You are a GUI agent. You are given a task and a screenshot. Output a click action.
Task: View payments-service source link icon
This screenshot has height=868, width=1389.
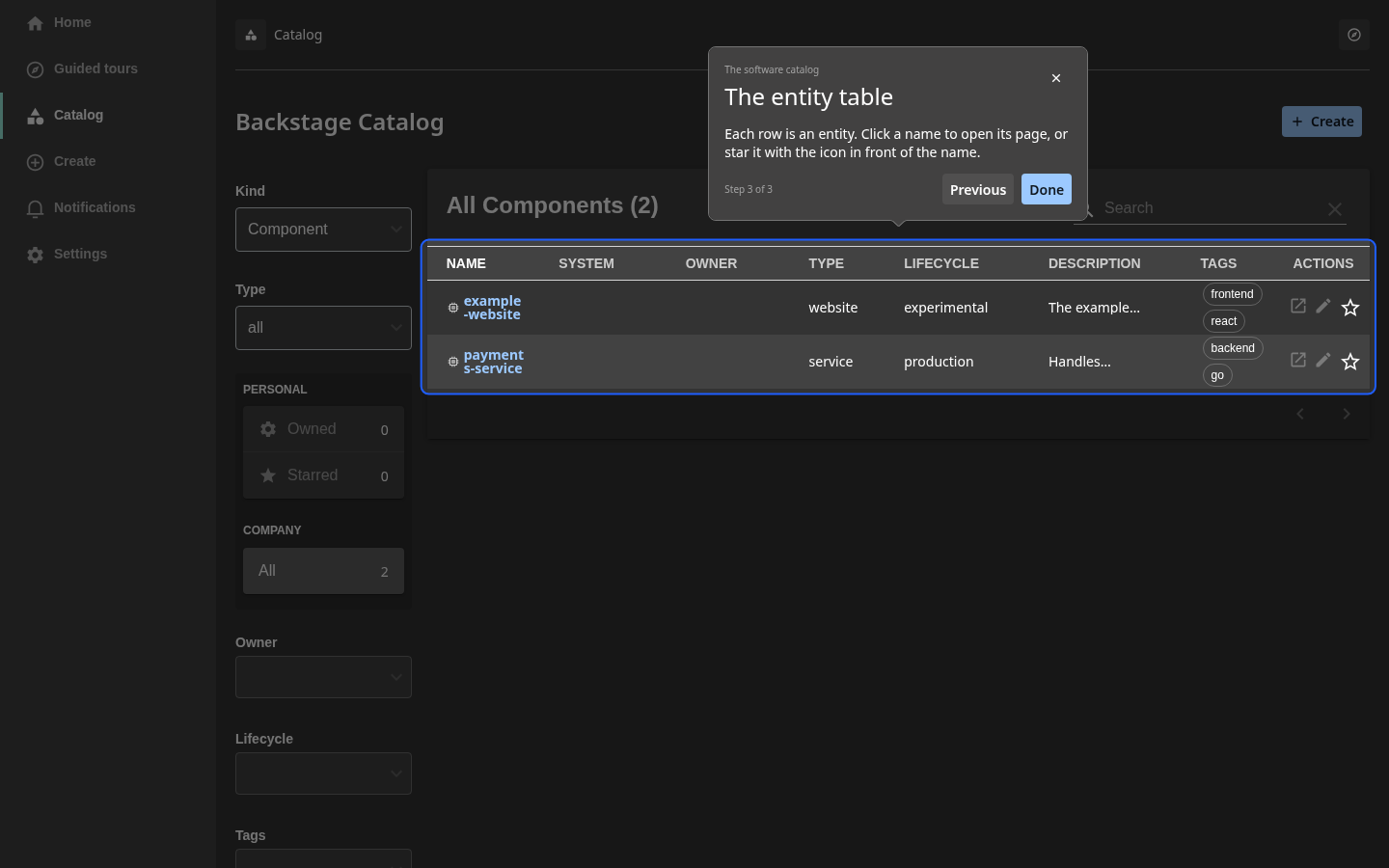[x=1298, y=360]
